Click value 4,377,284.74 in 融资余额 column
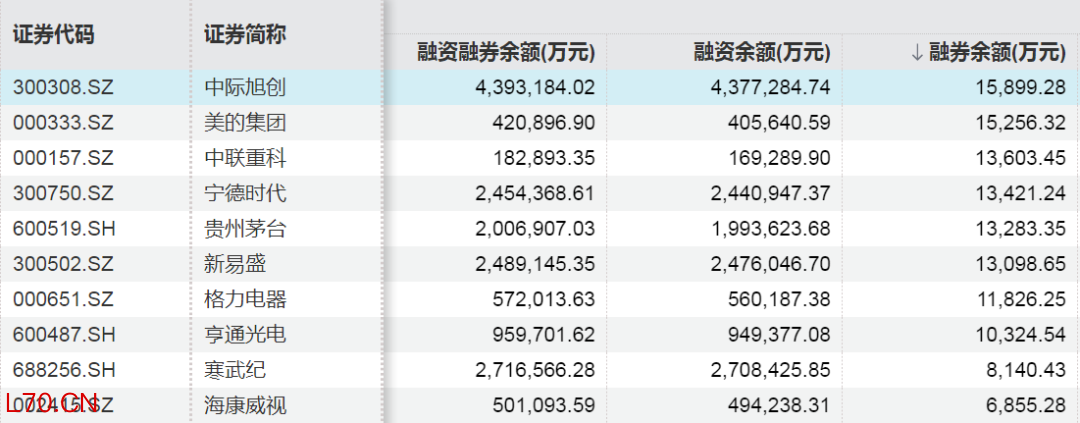Image resolution: width=1080 pixels, height=423 pixels. click(x=771, y=87)
